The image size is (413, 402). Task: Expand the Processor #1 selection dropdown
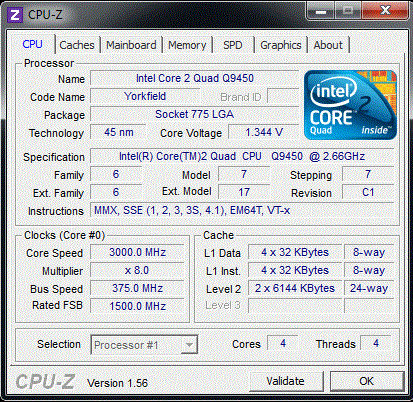click(x=144, y=345)
